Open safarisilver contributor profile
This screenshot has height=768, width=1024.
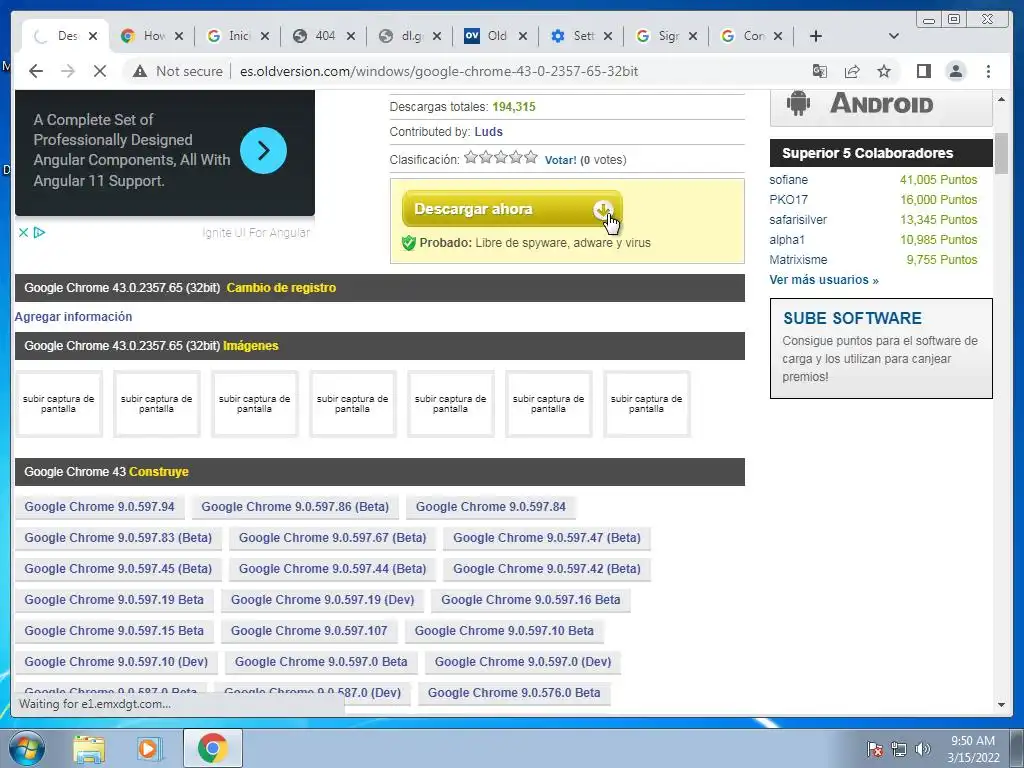coord(798,219)
